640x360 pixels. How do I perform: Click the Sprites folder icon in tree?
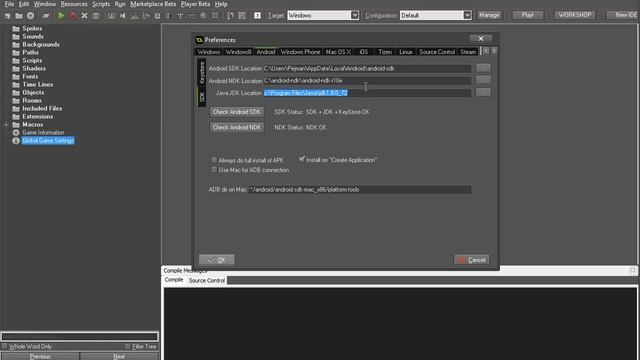pyautogui.click(x=16, y=29)
